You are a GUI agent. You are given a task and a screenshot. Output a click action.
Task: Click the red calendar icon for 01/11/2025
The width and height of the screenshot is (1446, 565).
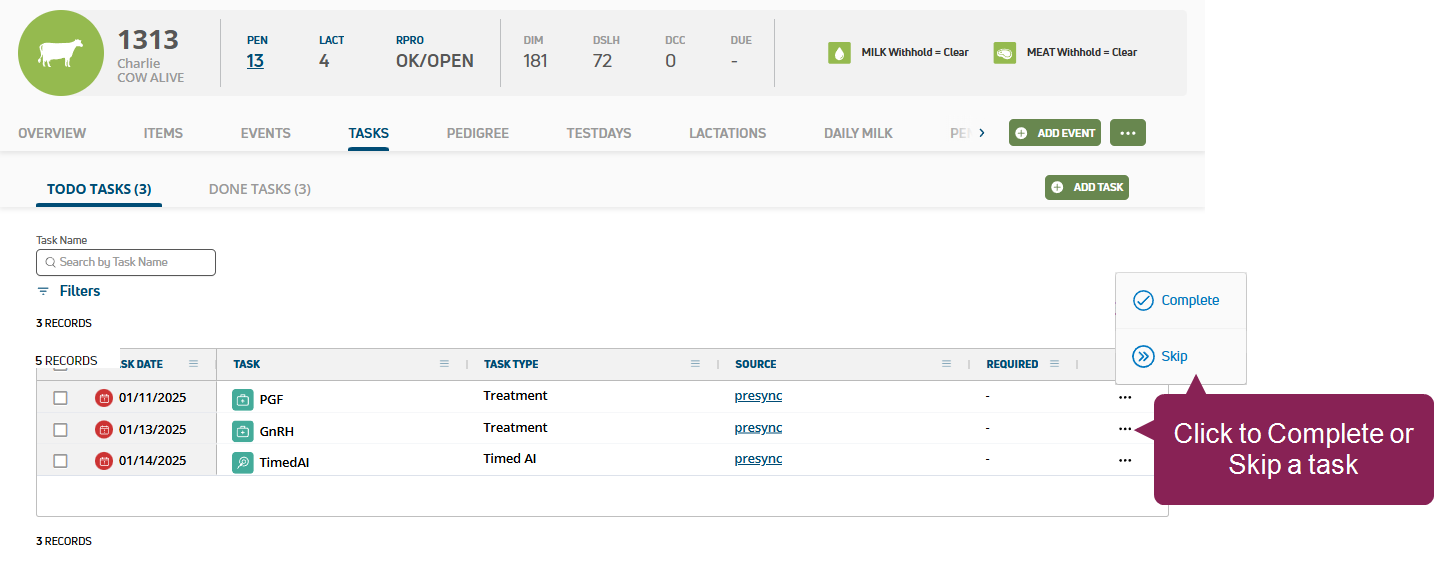pyautogui.click(x=104, y=399)
